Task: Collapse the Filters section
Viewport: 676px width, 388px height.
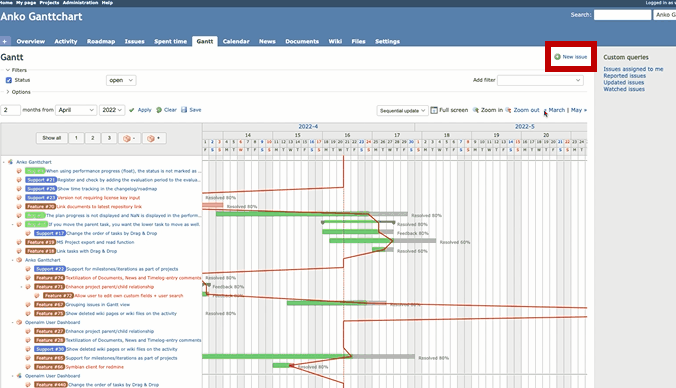Action: pos(8,70)
